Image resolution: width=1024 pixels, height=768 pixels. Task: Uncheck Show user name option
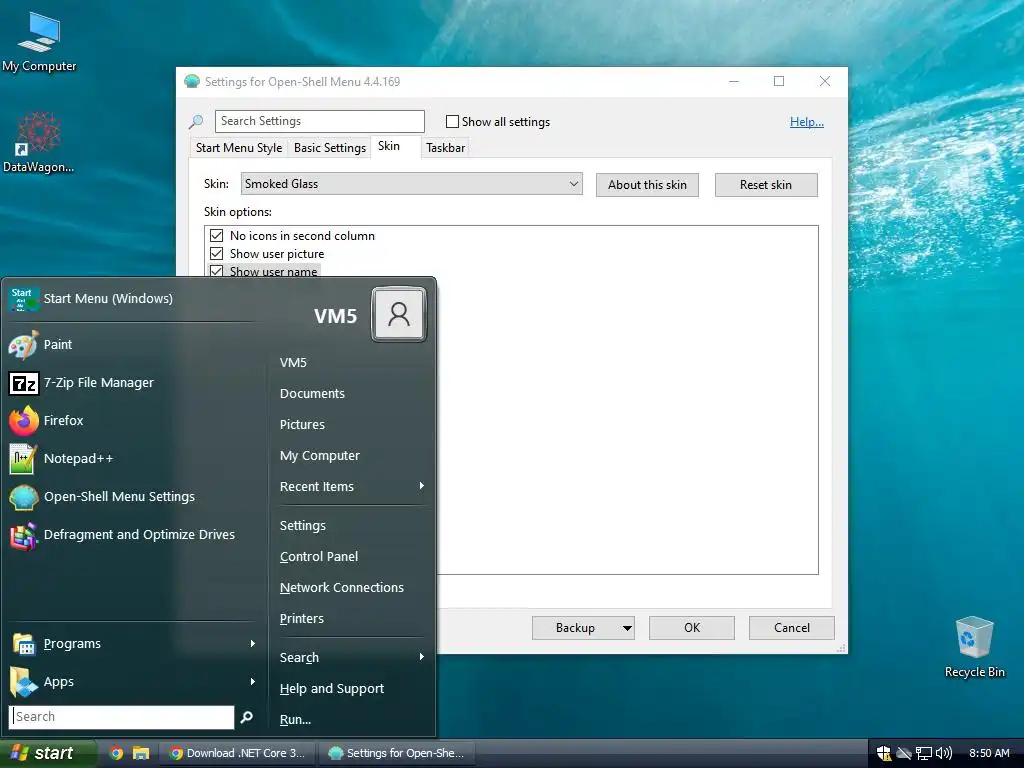click(x=216, y=271)
